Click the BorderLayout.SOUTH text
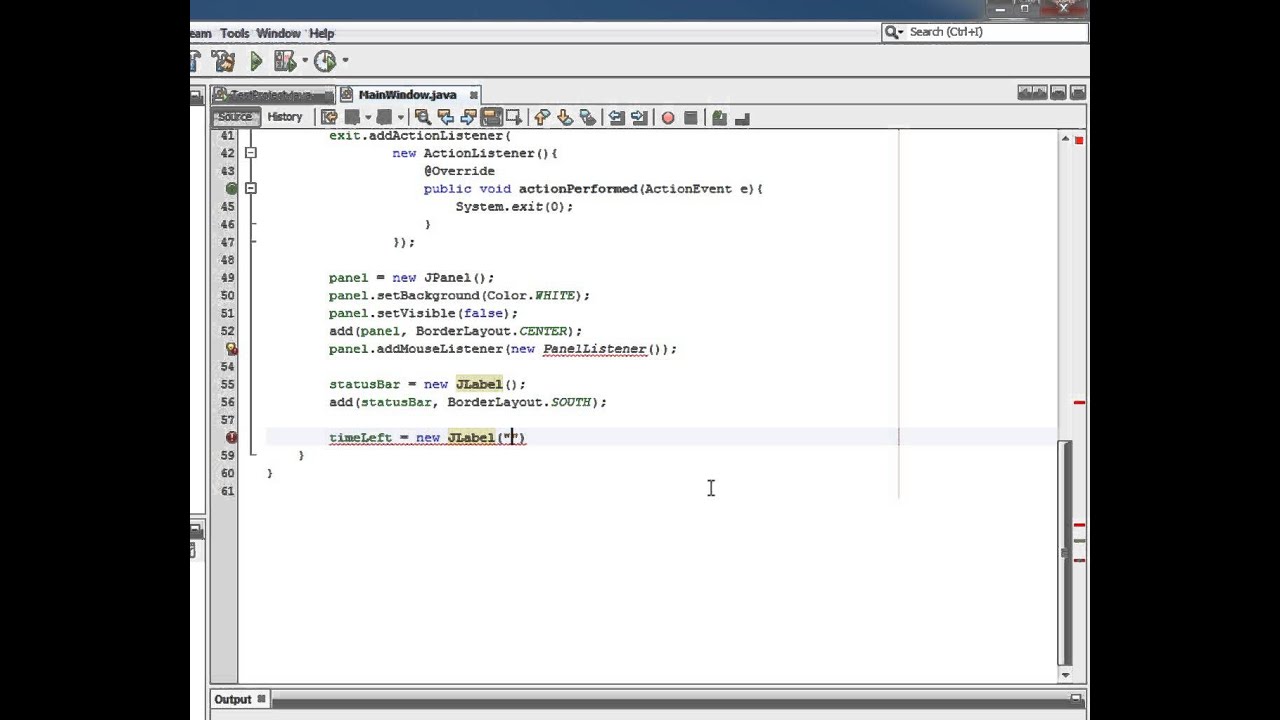Viewport: 1280px width, 720px height. click(x=519, y=402)
